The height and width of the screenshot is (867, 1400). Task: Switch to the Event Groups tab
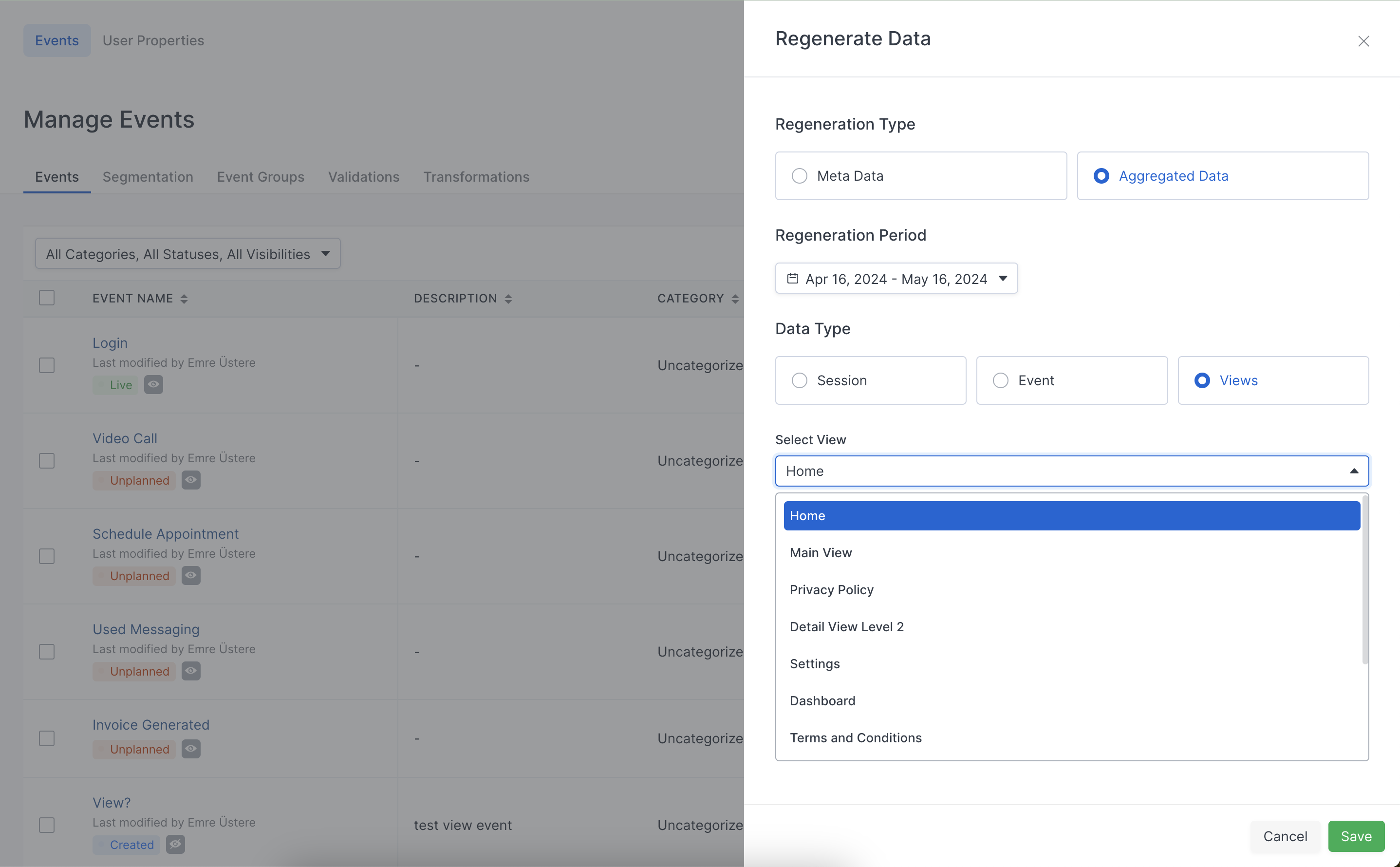261,177
